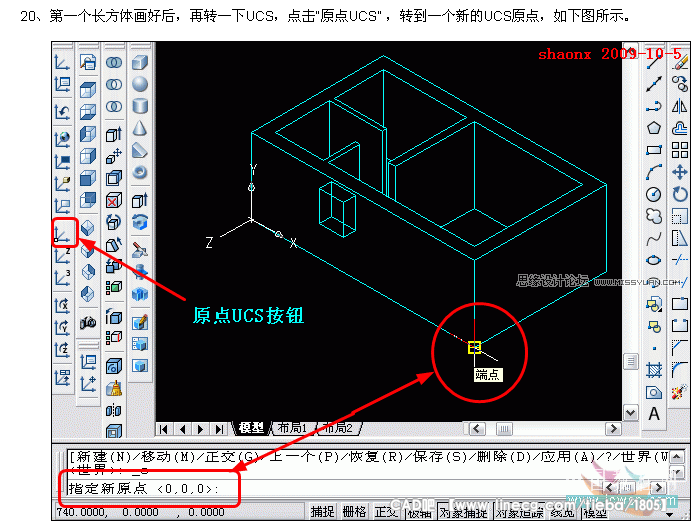Click the camera icon in View toolbar
This screenshot has width=696, height=522.
[88, 322]
